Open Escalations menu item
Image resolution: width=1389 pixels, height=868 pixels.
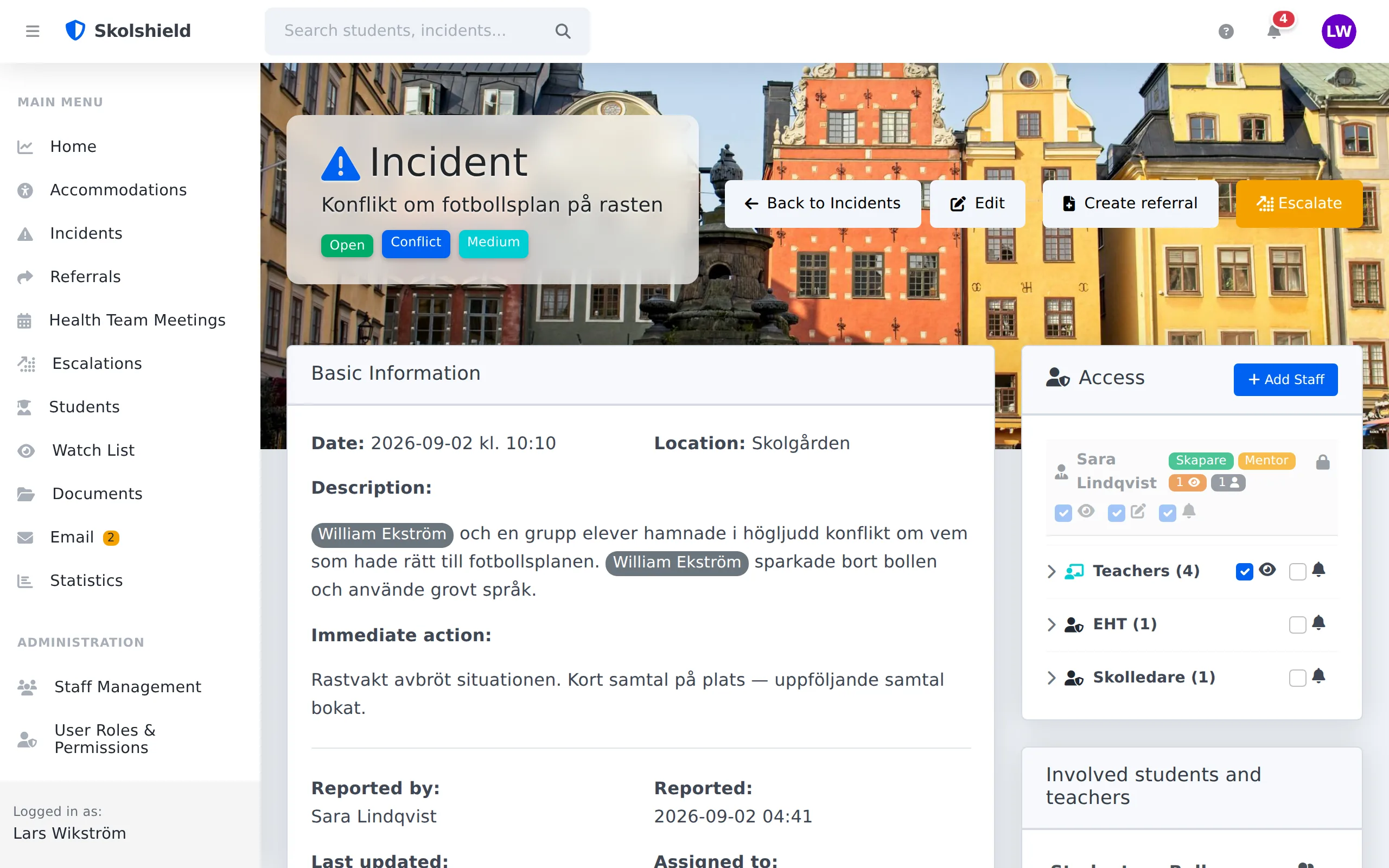130,364
